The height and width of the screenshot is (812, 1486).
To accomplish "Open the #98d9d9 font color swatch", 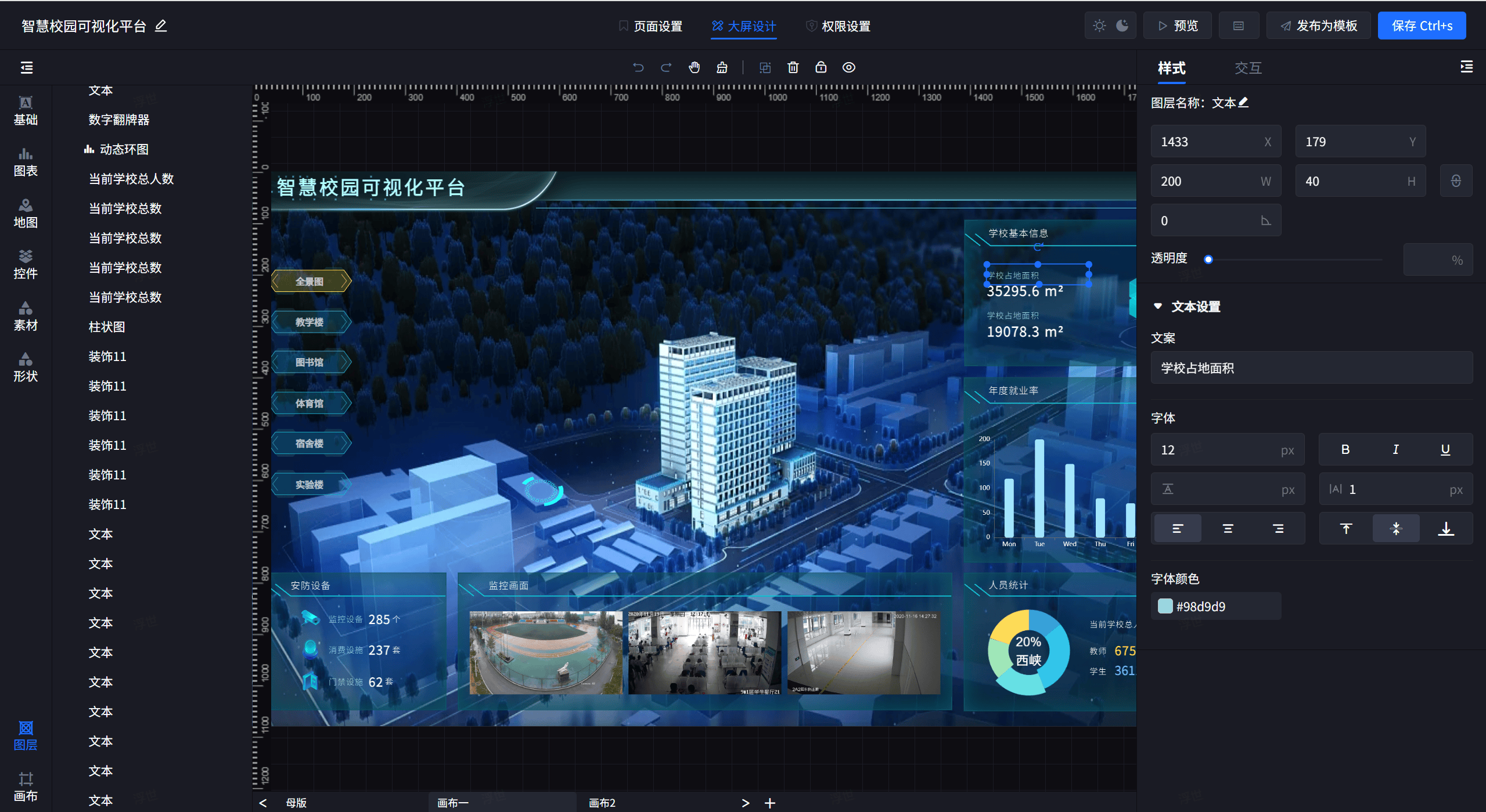I will pos(1165,606).
